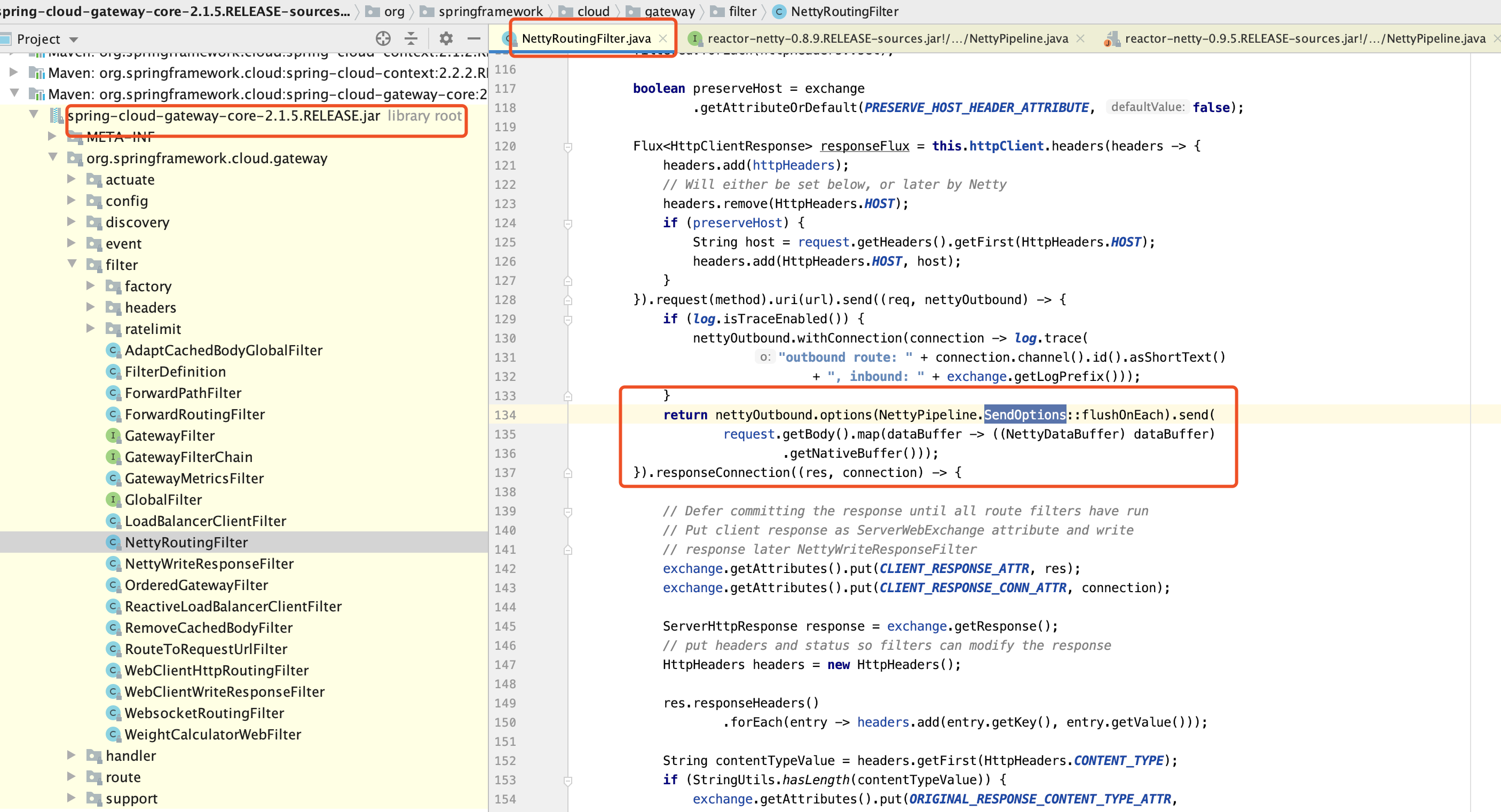Open Project panel settings gear
Image resolution: width=1501 pixels, height=812 pixels.
click(x=446, y=38)
